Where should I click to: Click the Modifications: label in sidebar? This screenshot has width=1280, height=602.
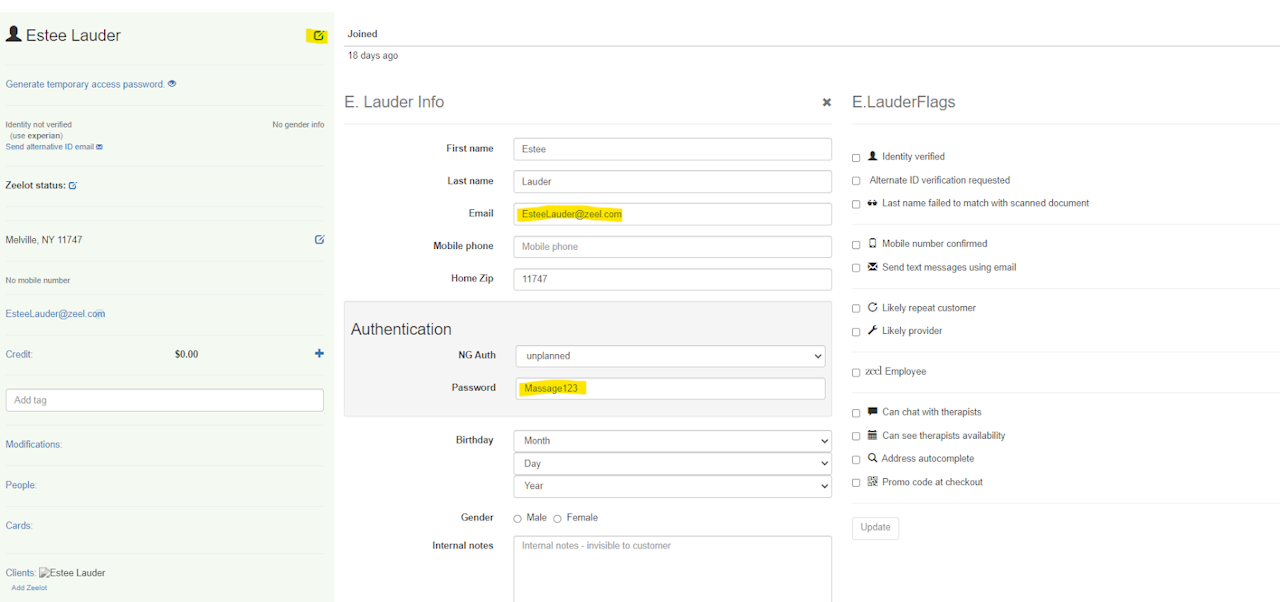34,445
